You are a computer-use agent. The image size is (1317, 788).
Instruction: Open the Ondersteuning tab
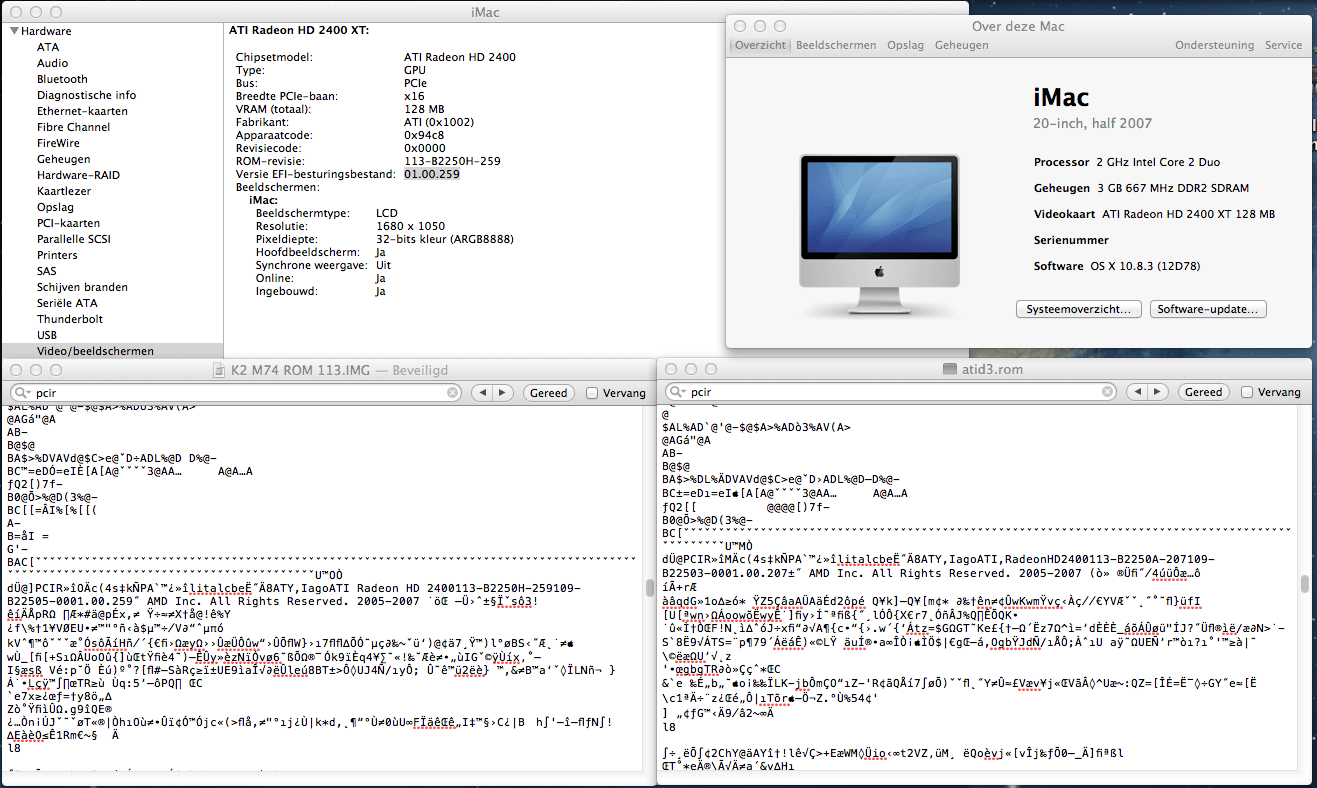tap(1214, 45)
